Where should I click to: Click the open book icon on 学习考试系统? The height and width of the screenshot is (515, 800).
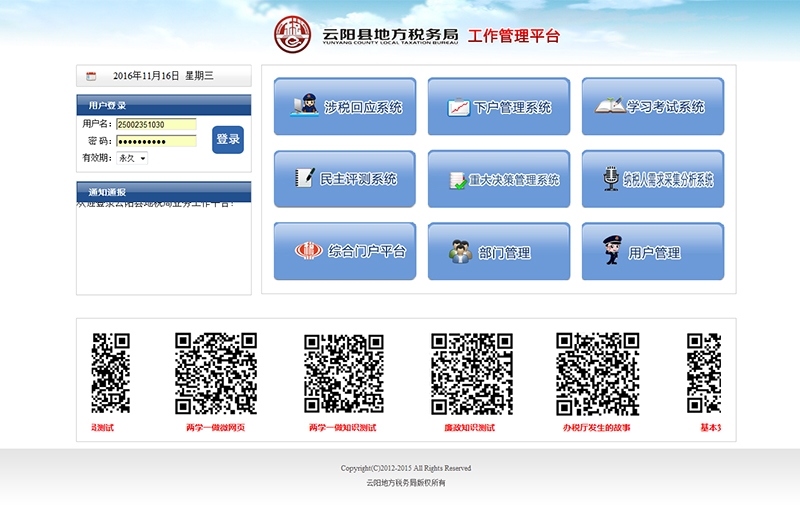click(610, 105)
